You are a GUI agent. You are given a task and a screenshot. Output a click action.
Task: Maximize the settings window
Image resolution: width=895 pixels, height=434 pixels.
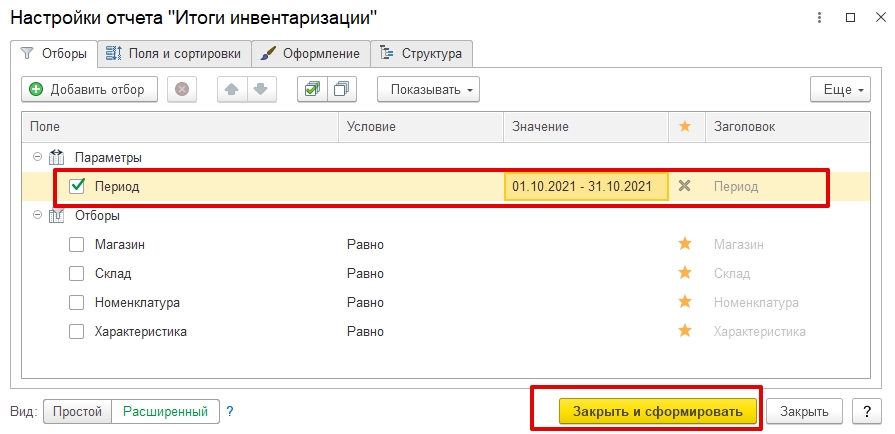click(850, 18)
